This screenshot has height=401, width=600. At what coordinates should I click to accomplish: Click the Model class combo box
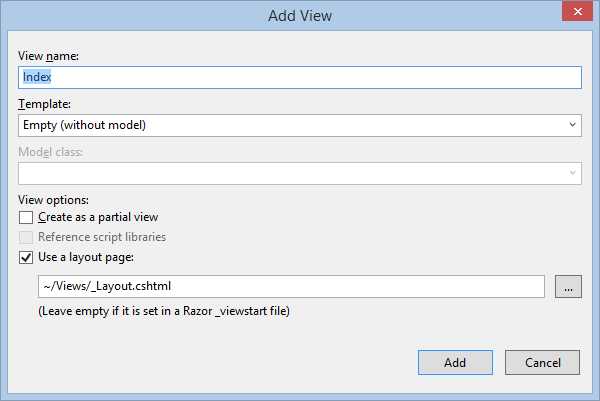coord(300,173)
